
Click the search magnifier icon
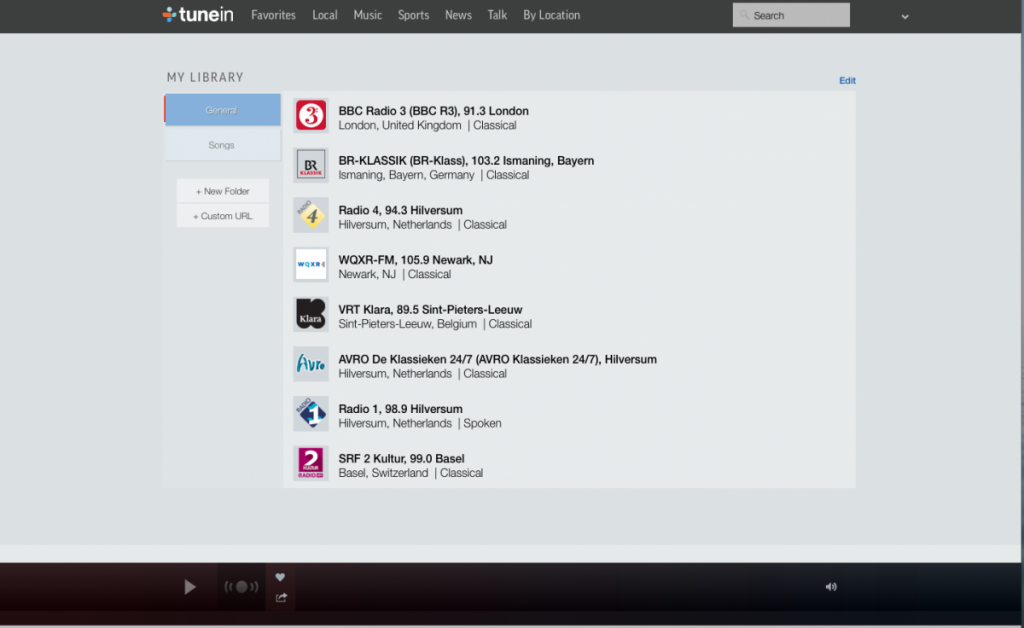[x=744, y=15]
